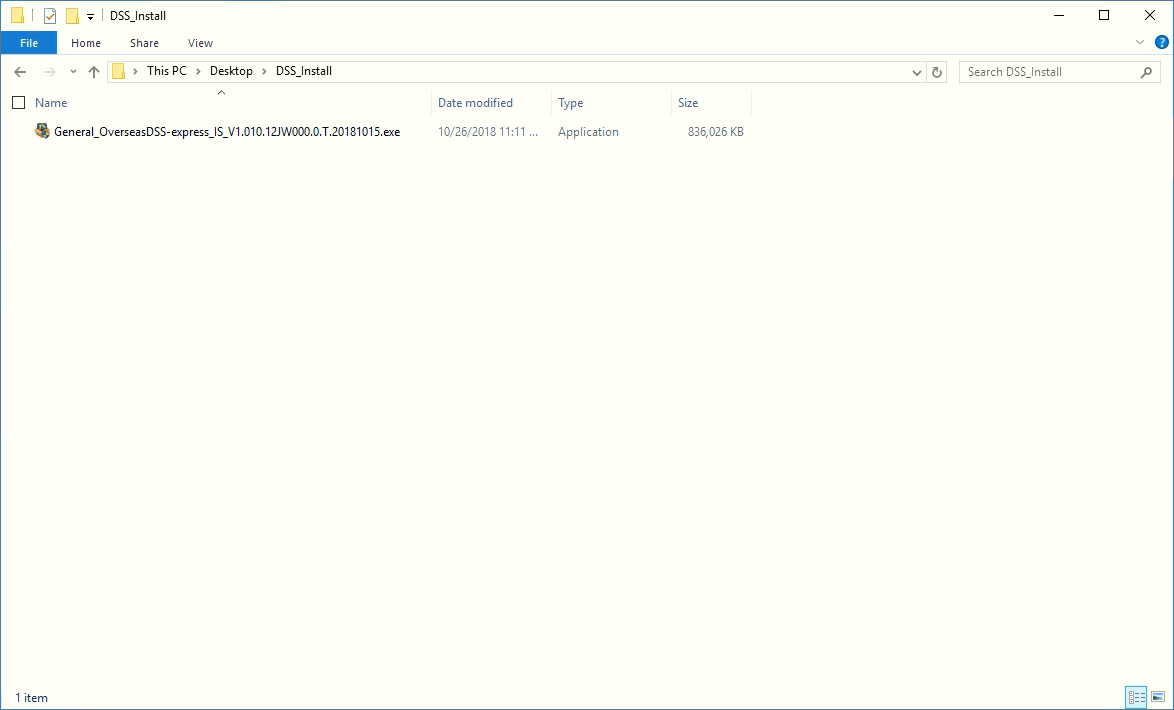Minimize the DSS_Install window

[1059, 16]
